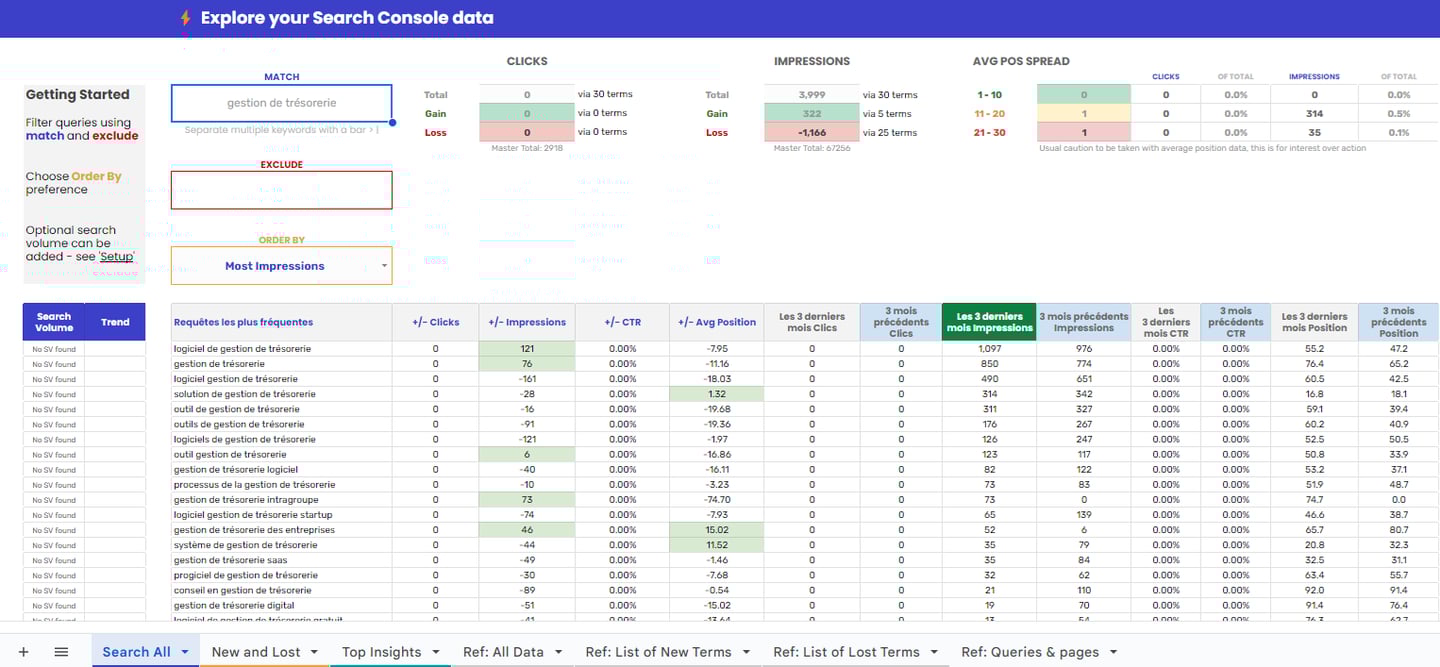
Task: Click the 11.52 avg position change cell
Action: (716, 545)
